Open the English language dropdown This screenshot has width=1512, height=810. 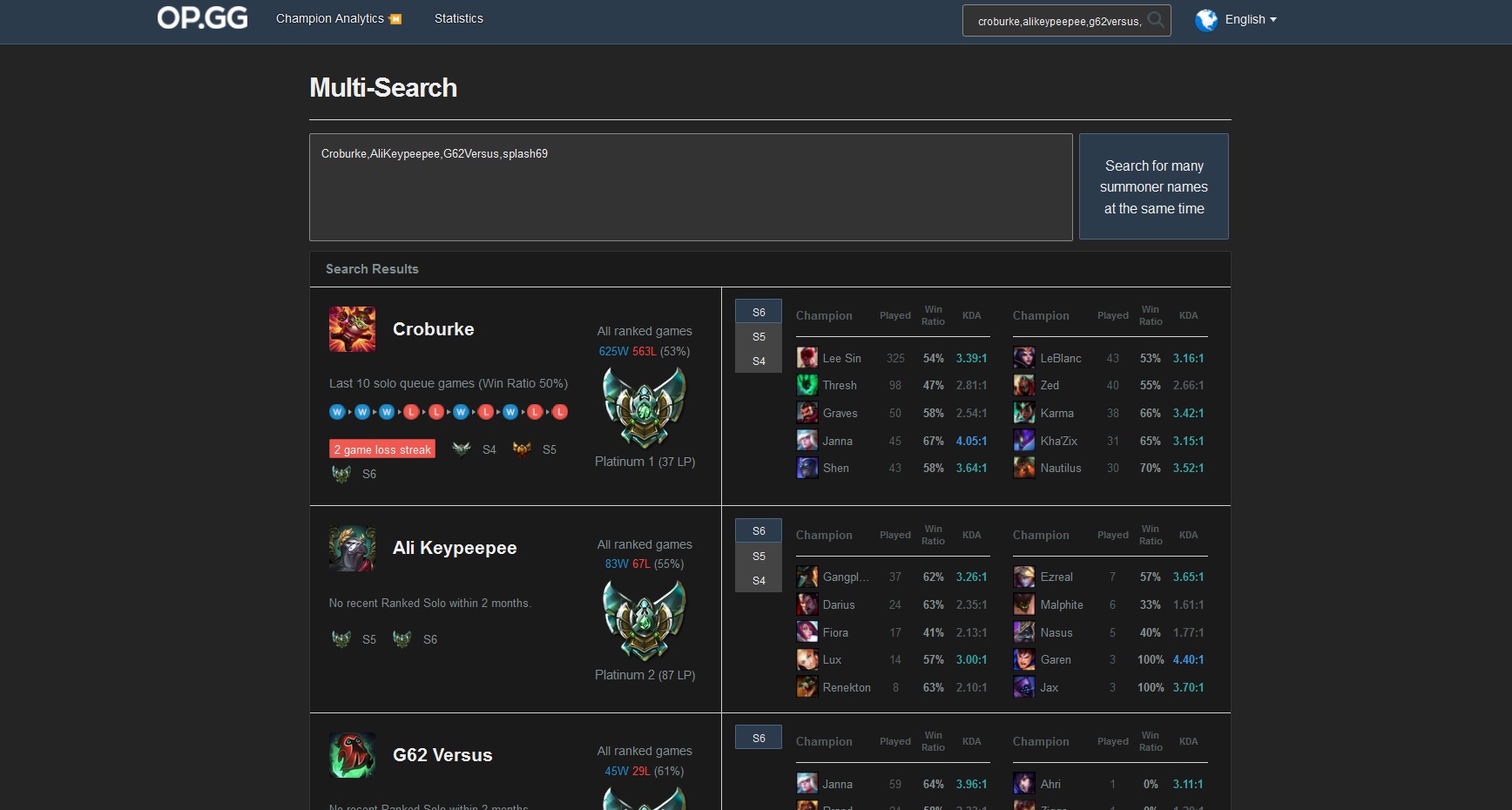click(x=1251, y=19)
